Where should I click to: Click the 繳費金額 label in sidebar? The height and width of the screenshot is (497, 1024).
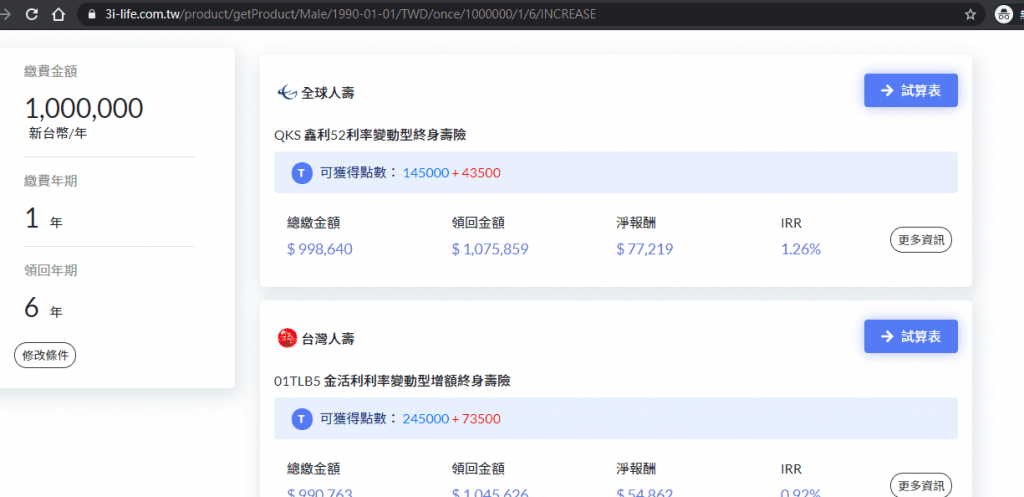[x=50, y=72]
